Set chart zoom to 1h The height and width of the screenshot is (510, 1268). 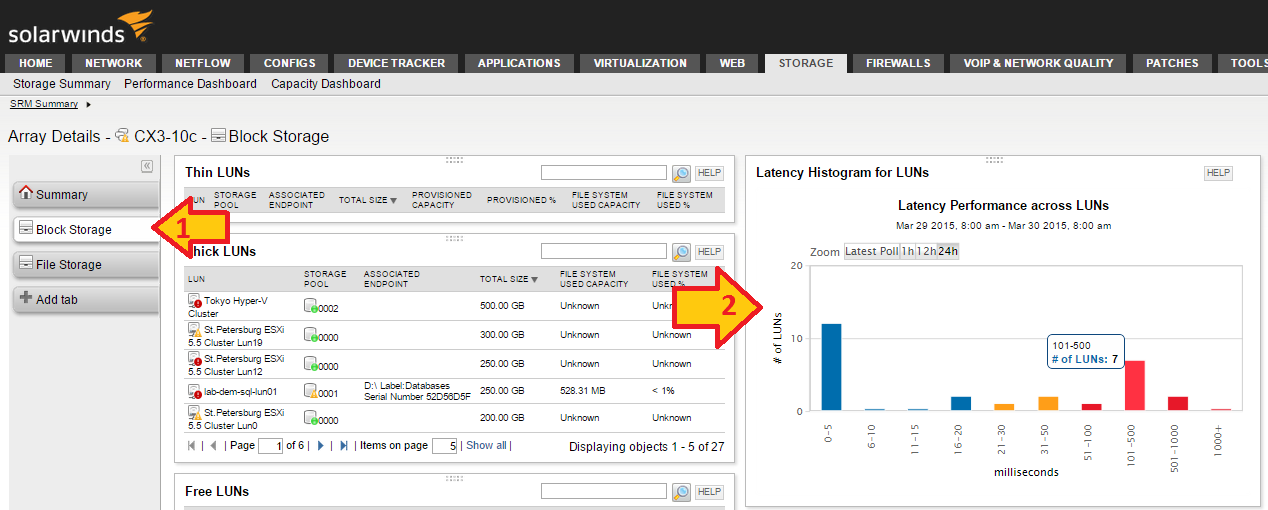908,251
